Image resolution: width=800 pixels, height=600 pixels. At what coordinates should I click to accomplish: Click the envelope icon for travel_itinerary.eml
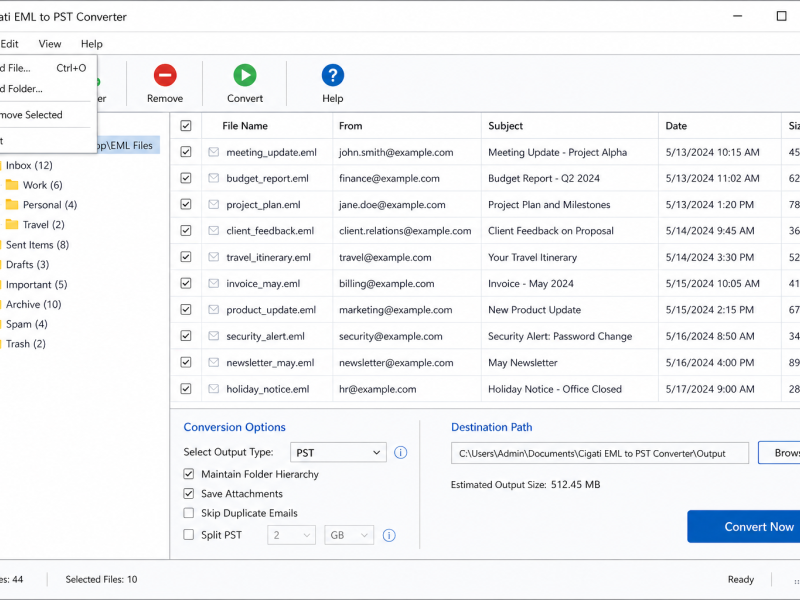point(214,257)
